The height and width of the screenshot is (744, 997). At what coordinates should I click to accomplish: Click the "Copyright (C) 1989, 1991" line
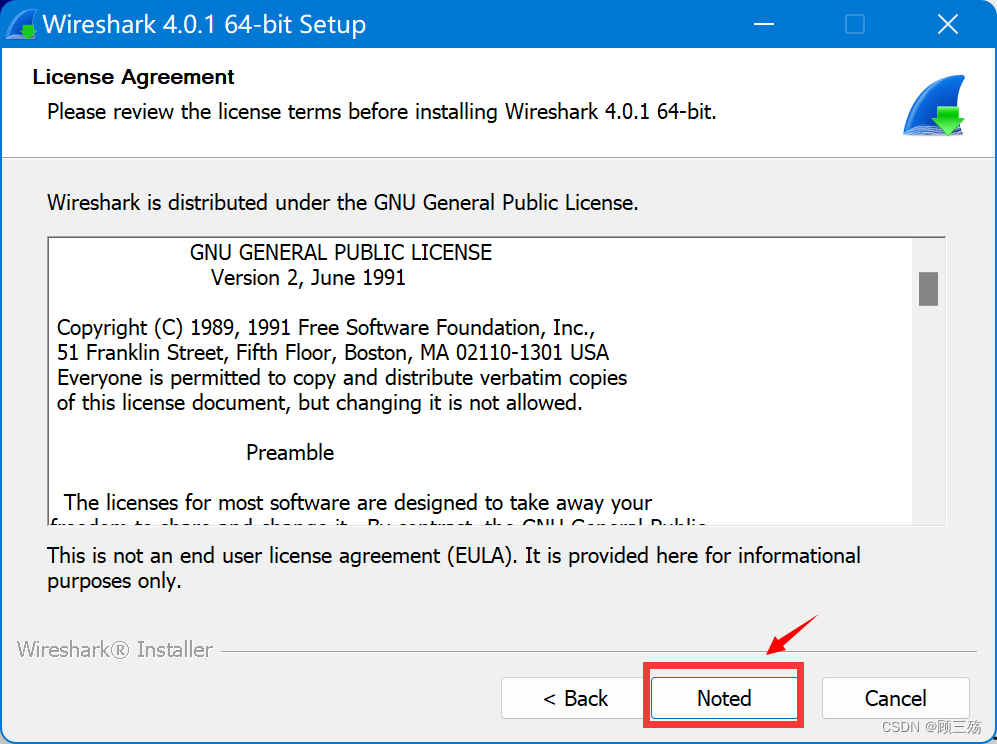click(326, 327)
